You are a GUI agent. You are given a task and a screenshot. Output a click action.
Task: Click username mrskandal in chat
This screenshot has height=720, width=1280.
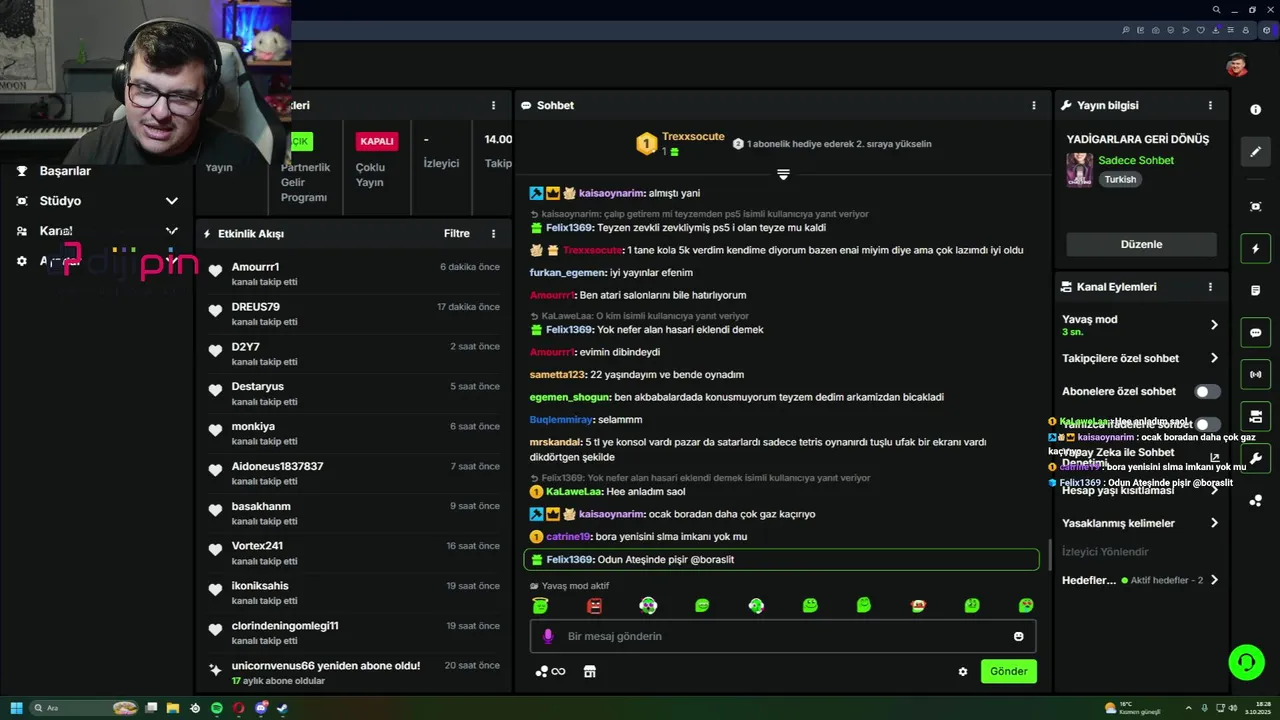555,442
